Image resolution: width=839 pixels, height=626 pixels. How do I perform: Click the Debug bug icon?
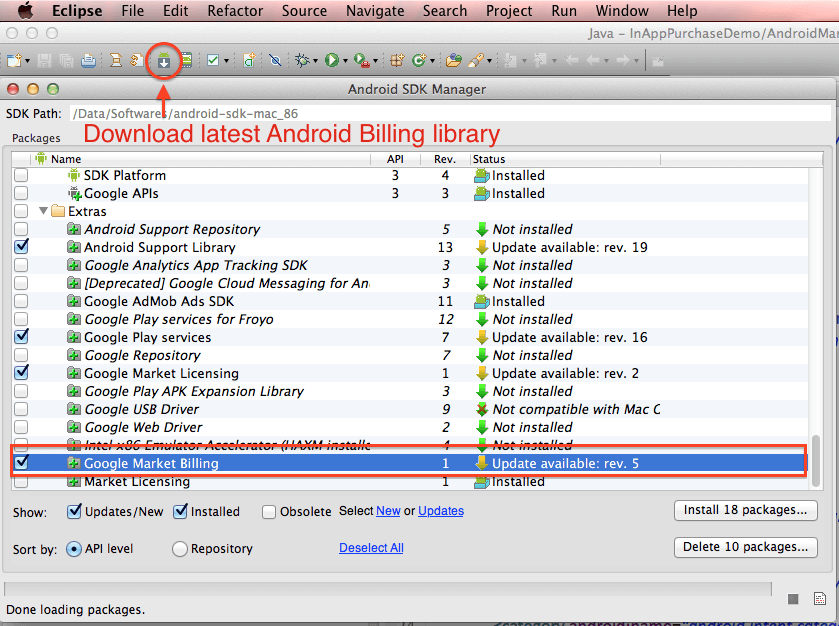pyautogui.click(x=302, y=60)
